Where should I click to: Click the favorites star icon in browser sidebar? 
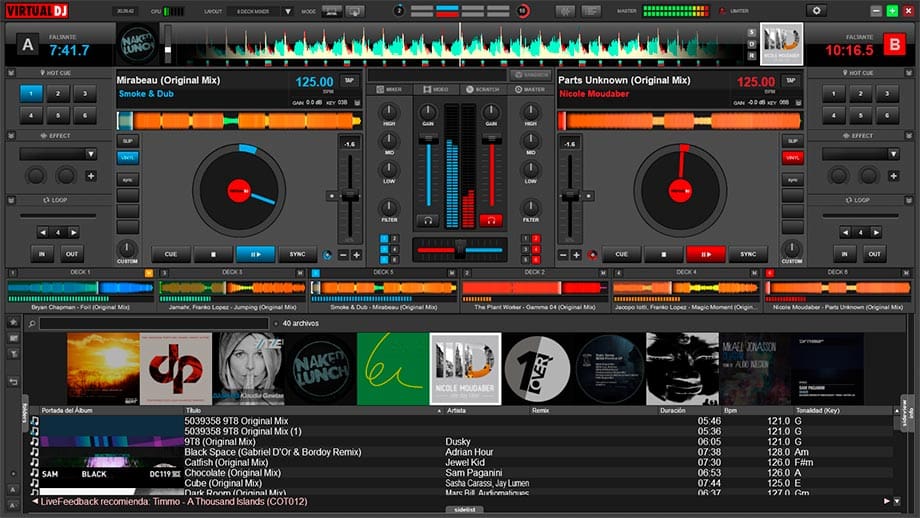(13, 322)
